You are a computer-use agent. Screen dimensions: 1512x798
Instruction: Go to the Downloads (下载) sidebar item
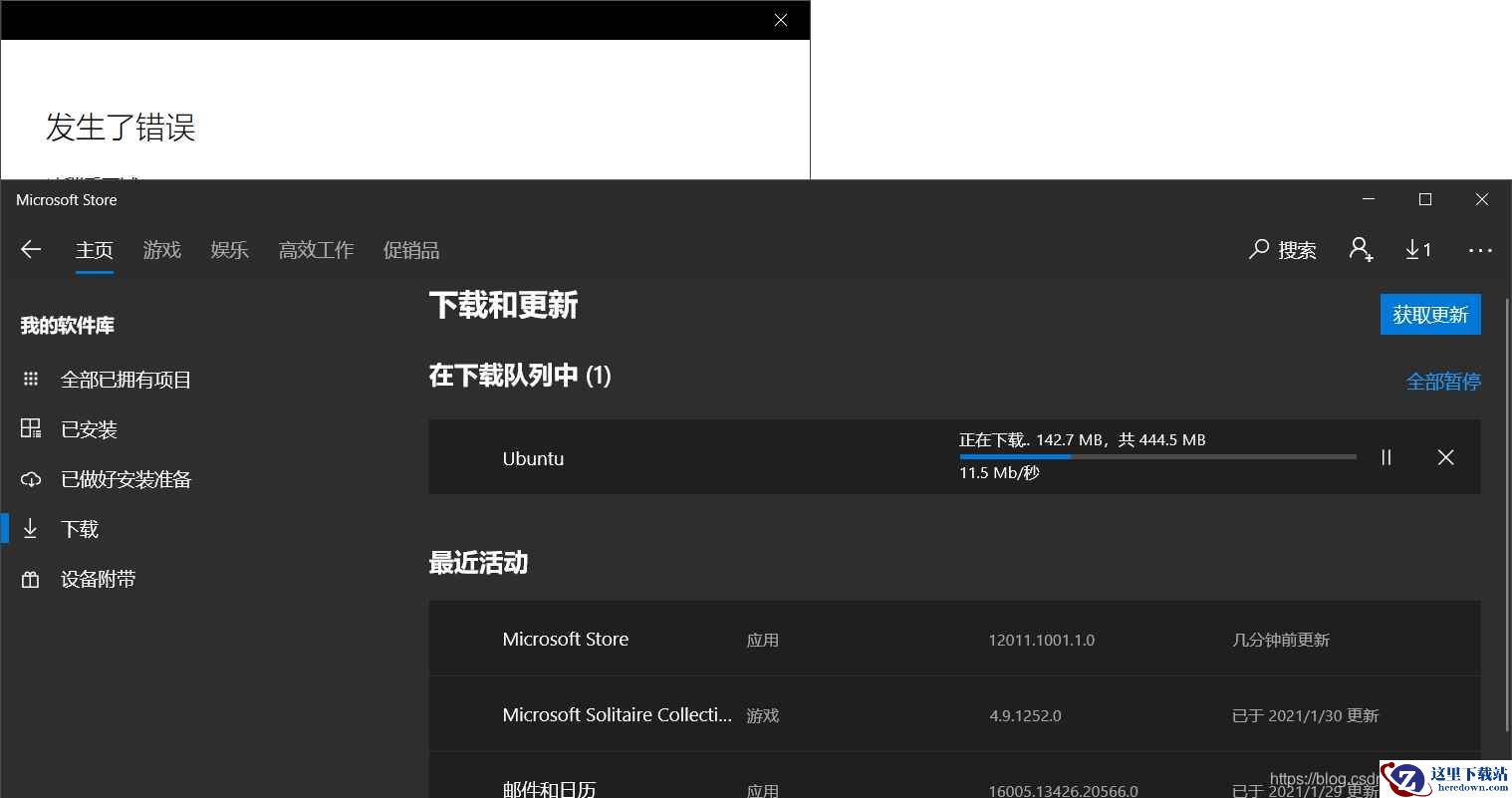80,529
